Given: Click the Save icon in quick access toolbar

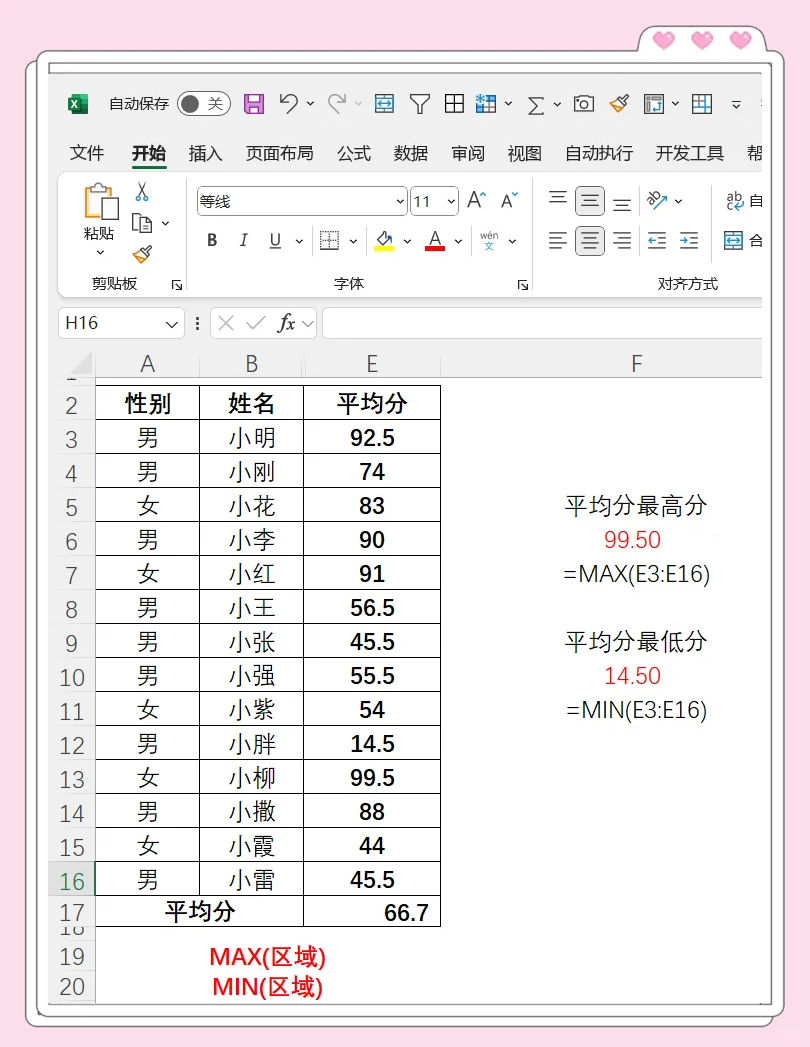Looking at the screenshot, I should (x=254, y=104).
